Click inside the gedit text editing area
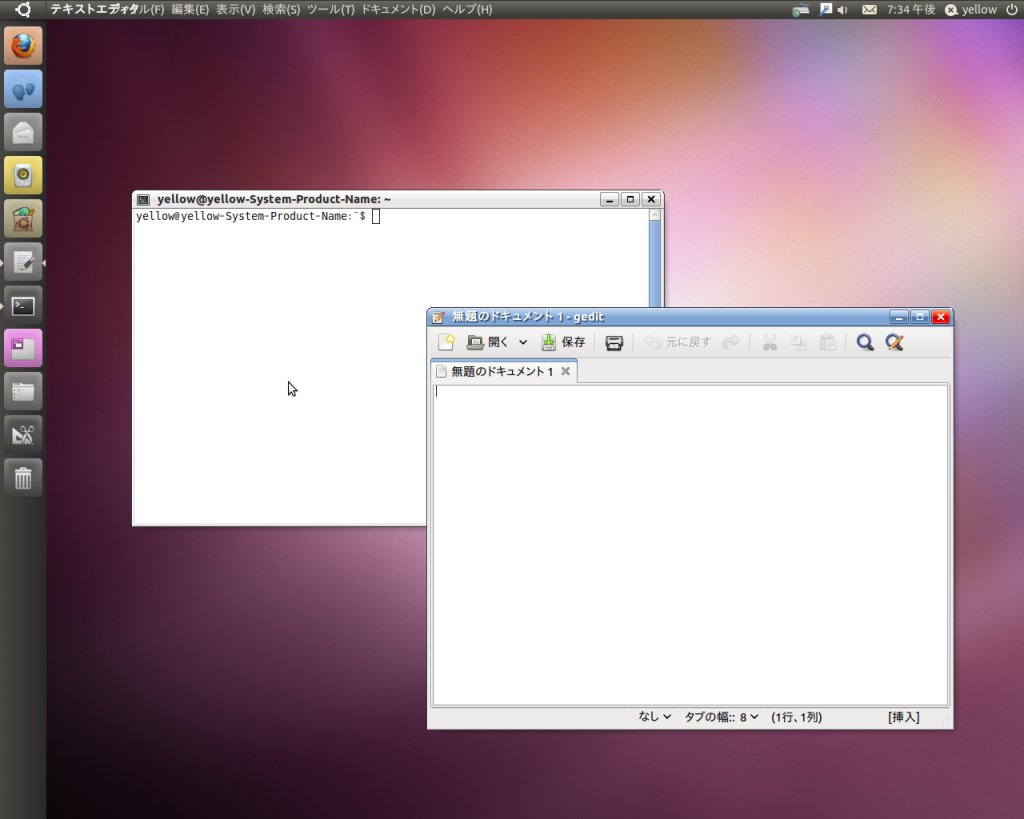1024x819 pixels. (690, 545)
